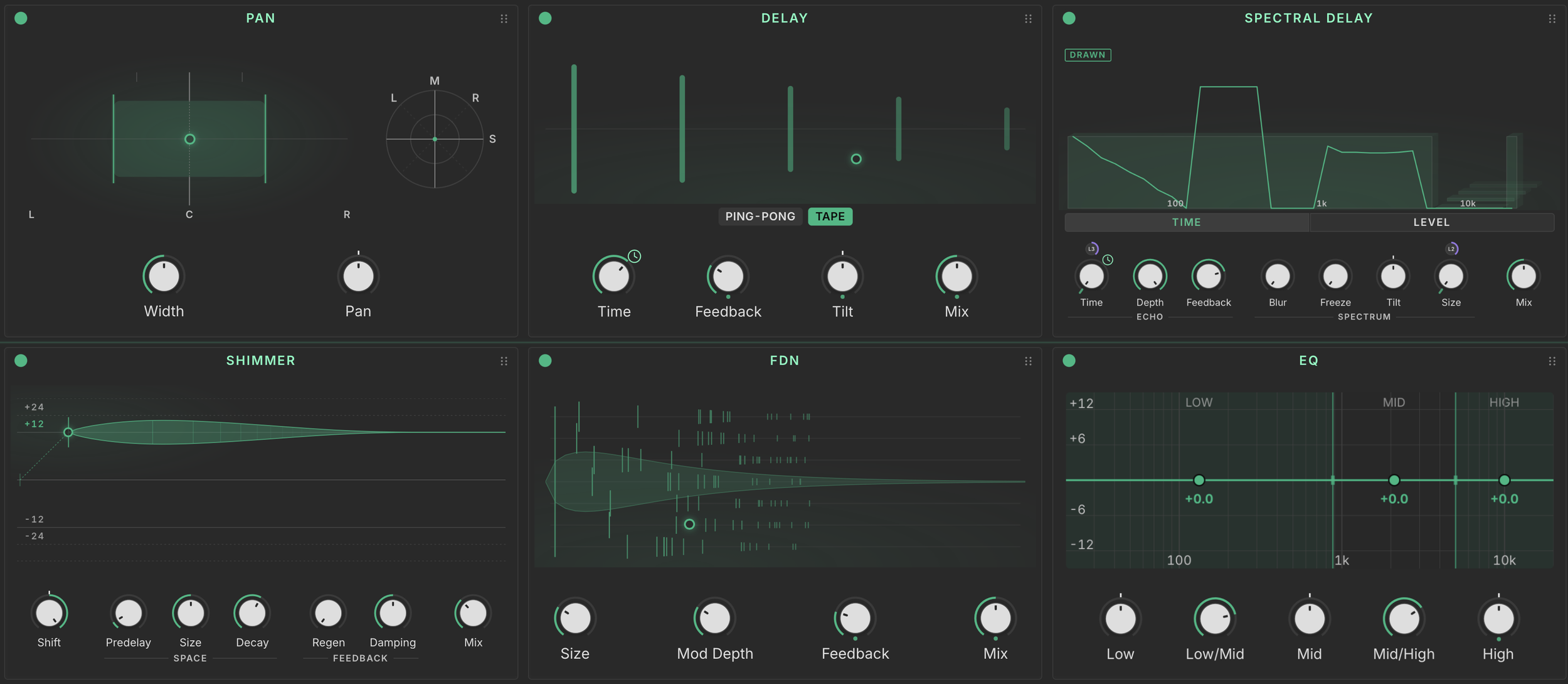Click the SPECTRAL DELAY drag handle icon

(1552, 19)
